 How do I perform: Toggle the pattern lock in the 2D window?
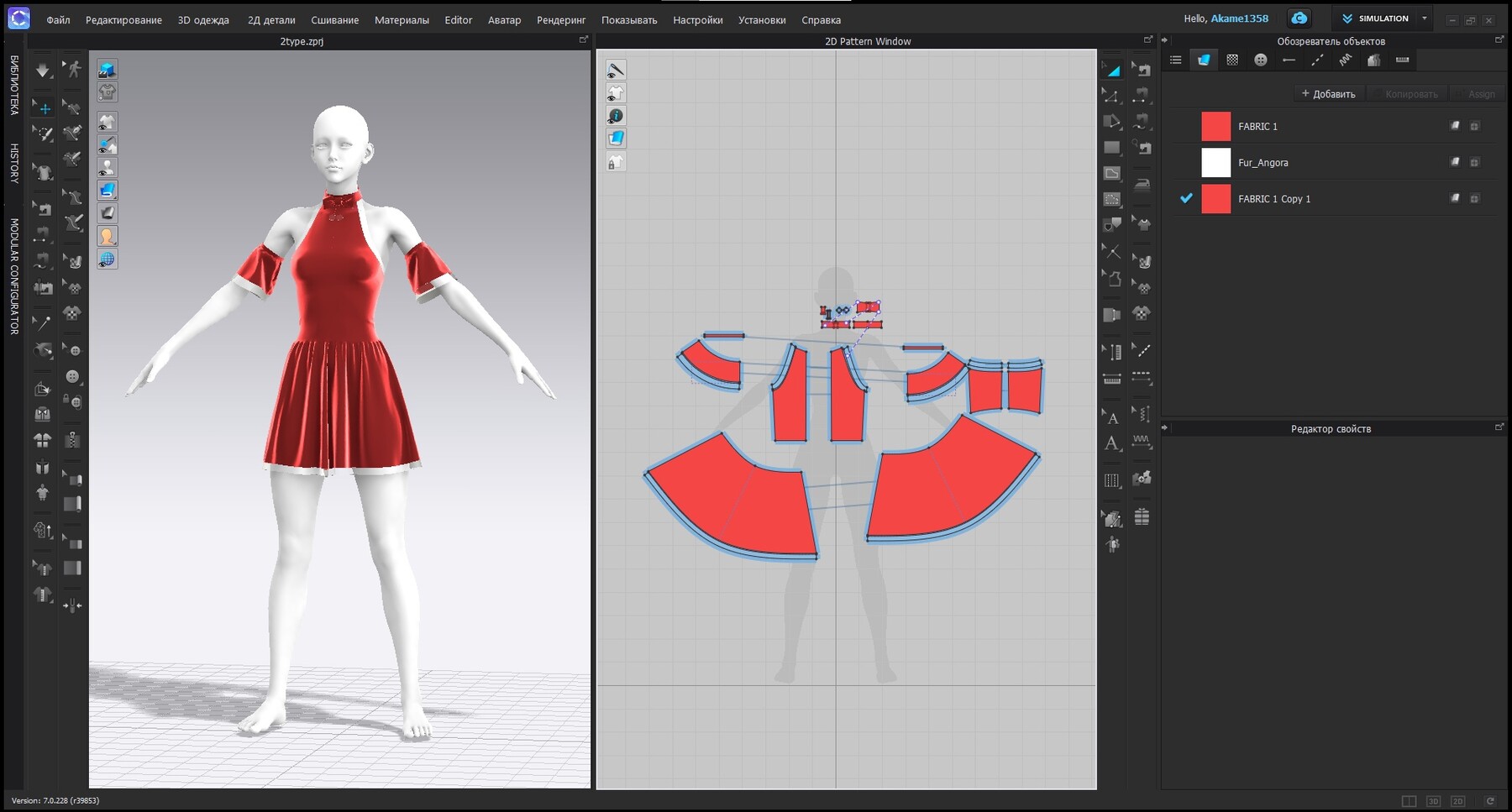[617, 161]
